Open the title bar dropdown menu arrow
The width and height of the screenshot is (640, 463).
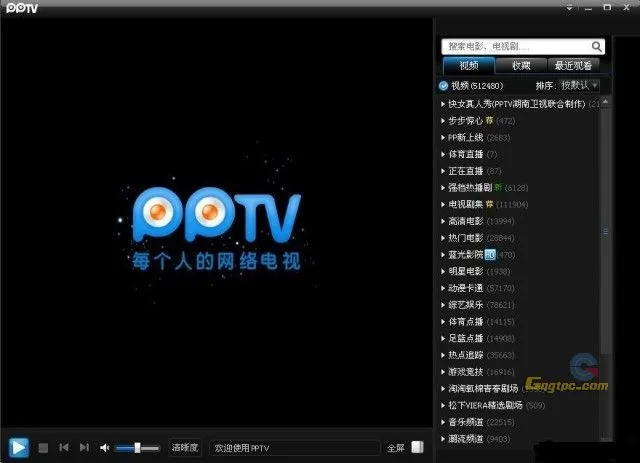point(569,8)
